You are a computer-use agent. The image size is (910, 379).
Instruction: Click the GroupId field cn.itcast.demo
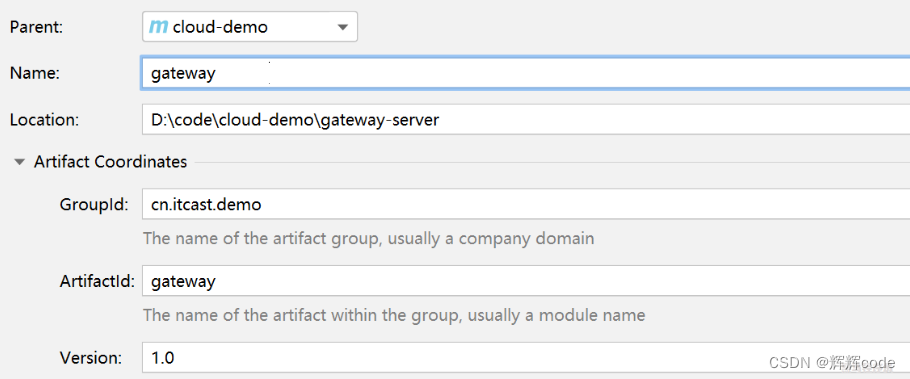click(525, 204)
